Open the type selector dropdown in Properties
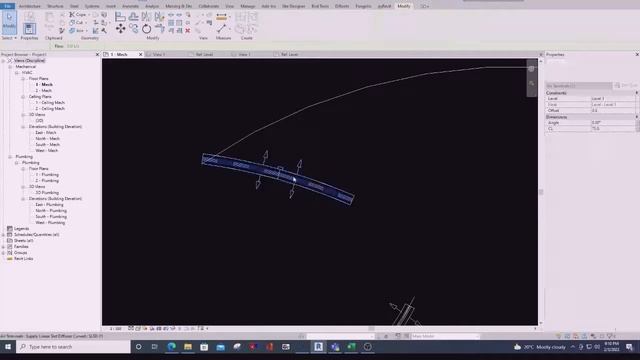This screenshot has height=360, width=640. [579, 86]
